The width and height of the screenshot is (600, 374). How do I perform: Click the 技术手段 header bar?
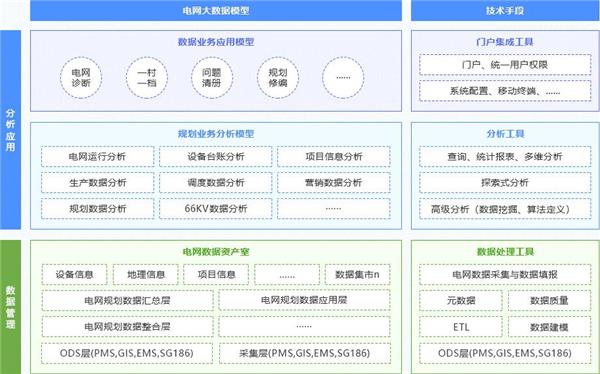point(505,10)
